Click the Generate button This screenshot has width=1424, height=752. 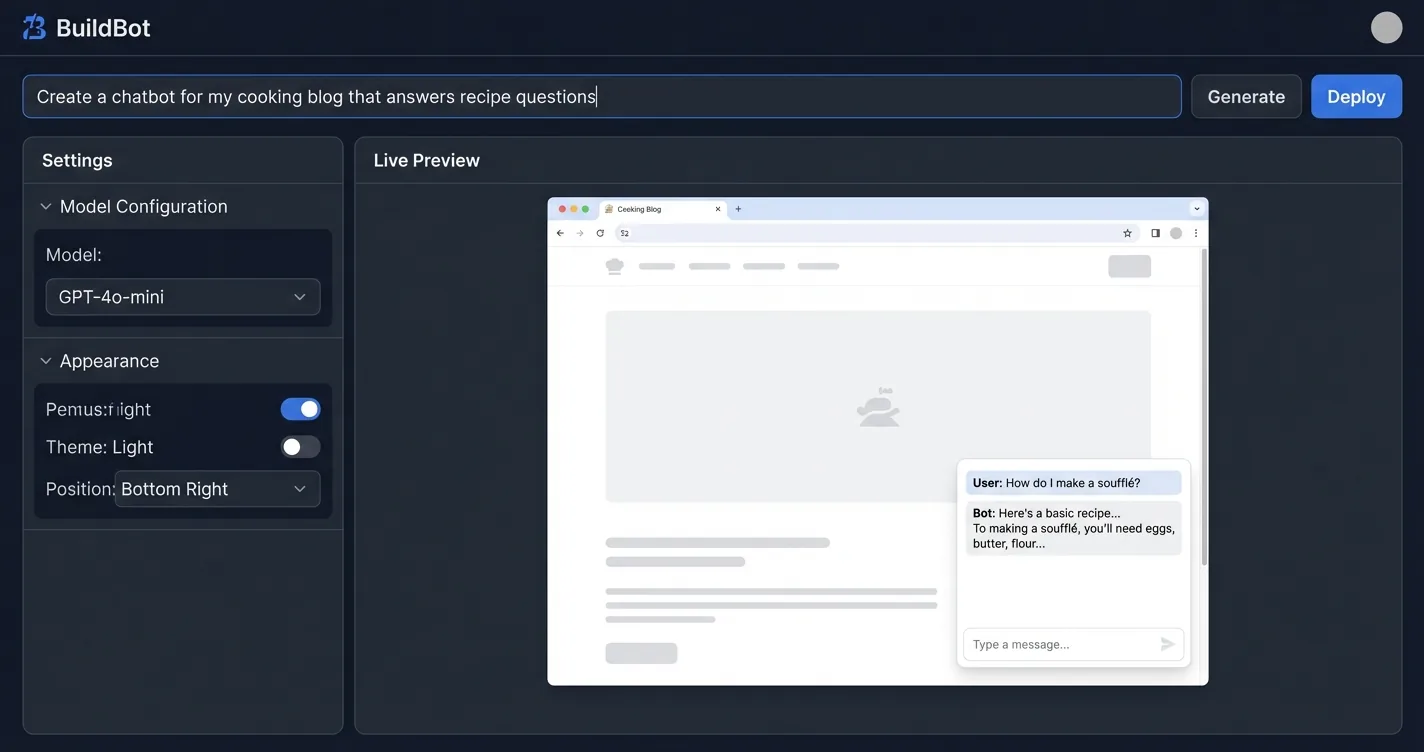point(1245,96)
